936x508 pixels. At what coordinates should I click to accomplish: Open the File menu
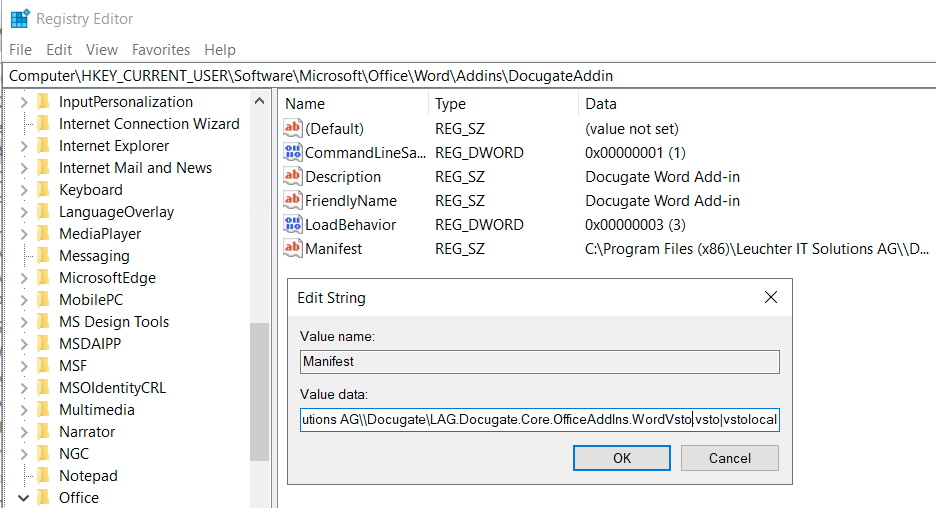[20, 50]
